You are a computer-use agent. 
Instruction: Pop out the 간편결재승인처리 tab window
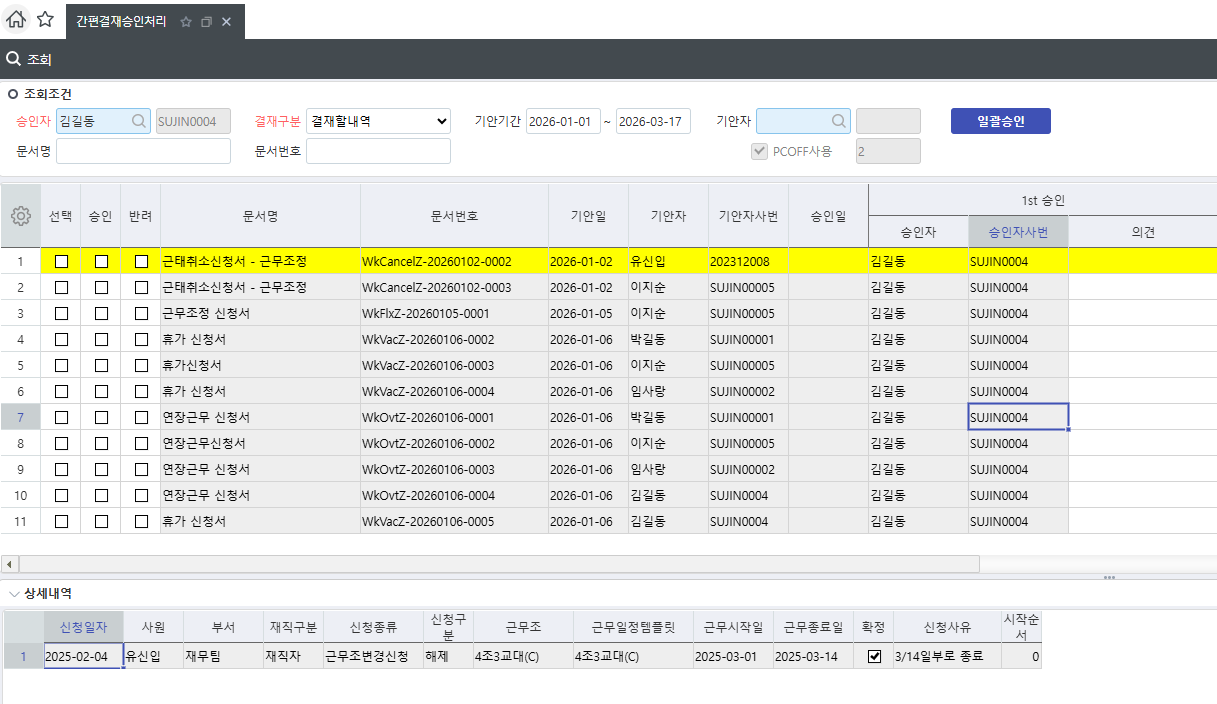[x=206, y=22]
